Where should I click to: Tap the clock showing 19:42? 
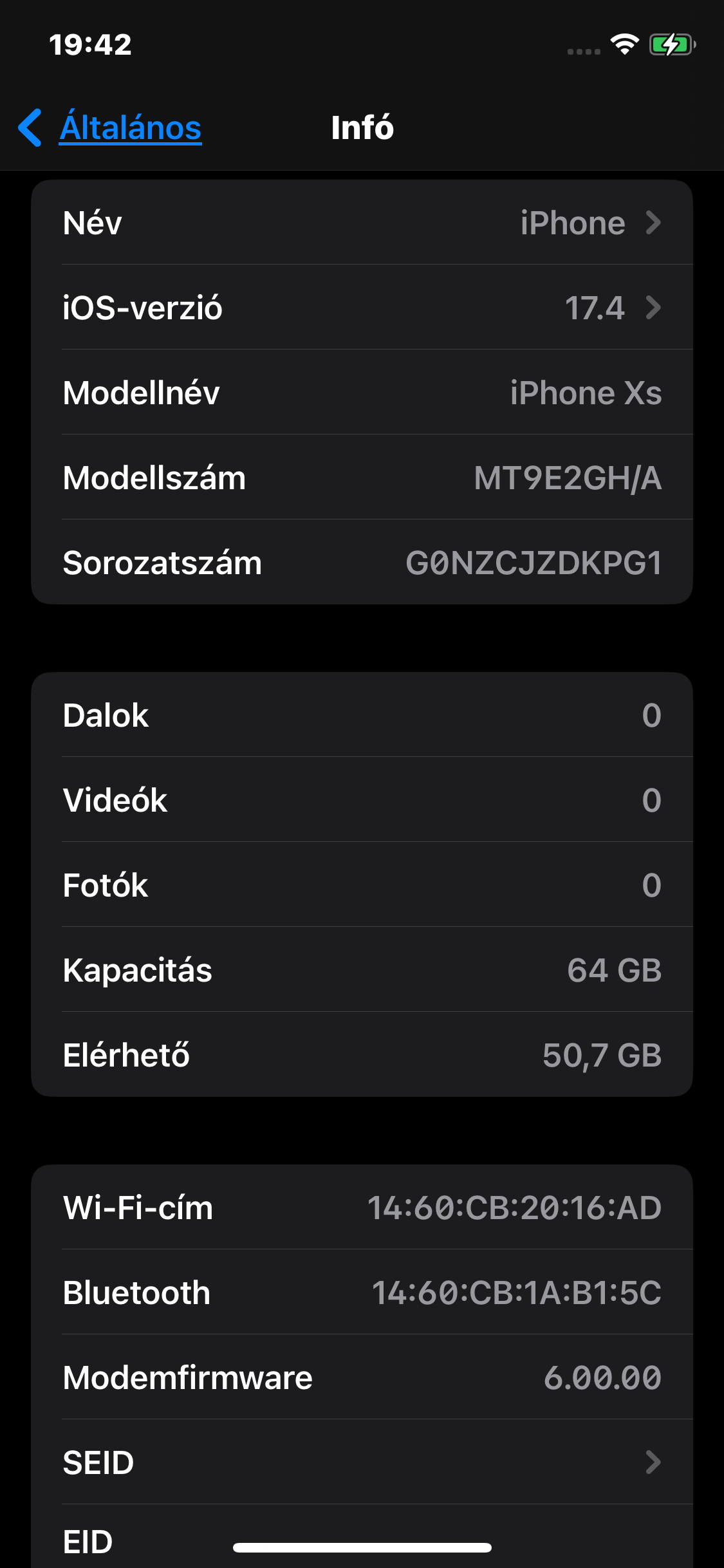tap(90, 44)
